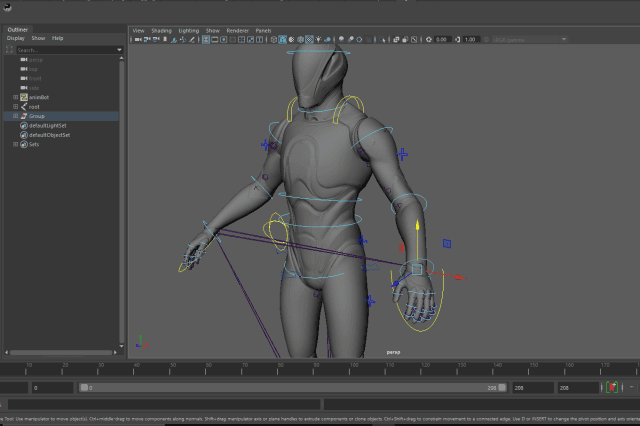Viewport: 640px width, 426px height.
Task: Toggle the Gate Mask display
Action: (x=232, y=40)
